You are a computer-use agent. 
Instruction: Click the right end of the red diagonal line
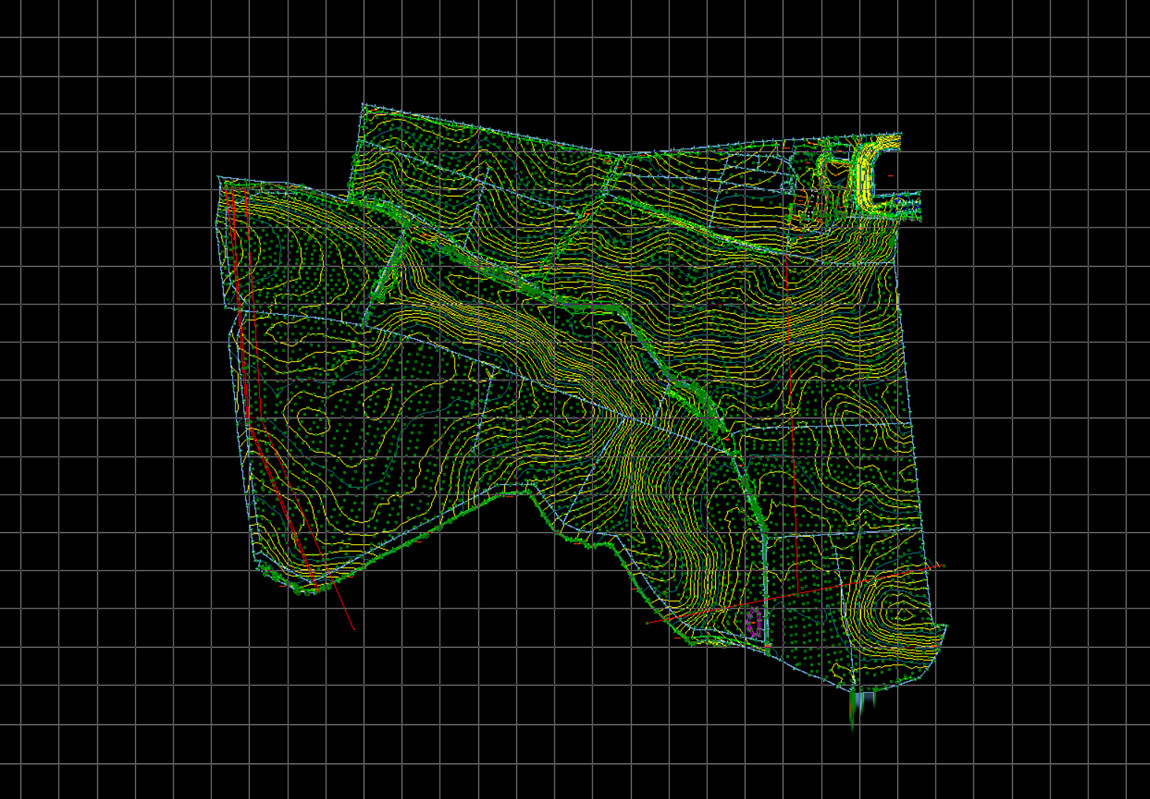(x=942, y=566)
